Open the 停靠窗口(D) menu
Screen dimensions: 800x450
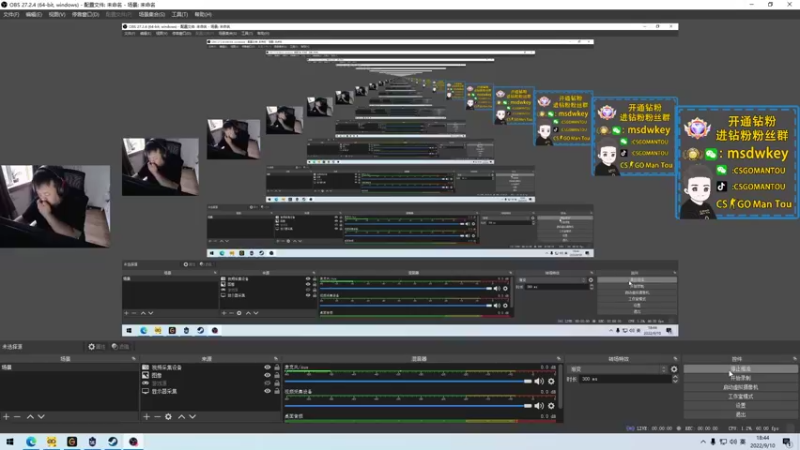pos(85,14)
